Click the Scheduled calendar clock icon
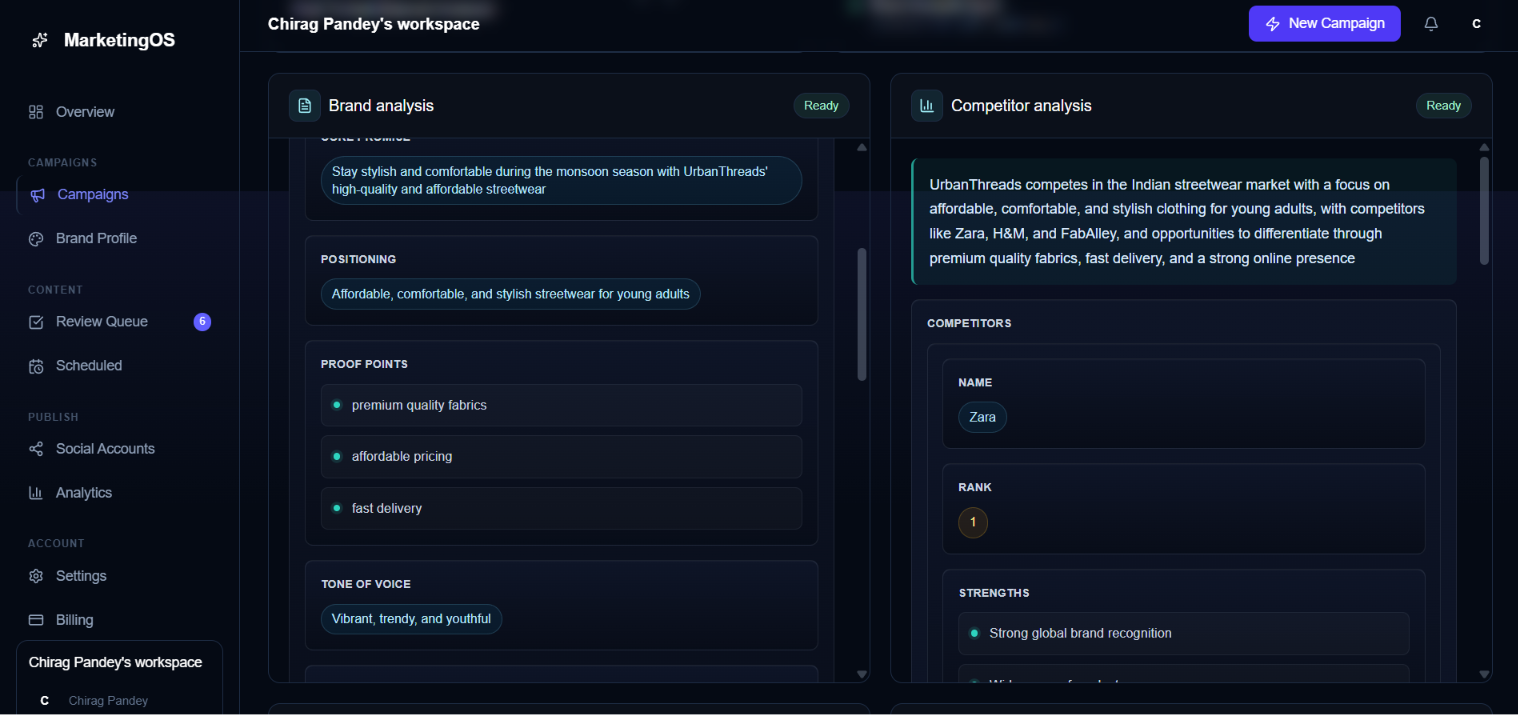 pyautogui.click(x=36, y=366)
